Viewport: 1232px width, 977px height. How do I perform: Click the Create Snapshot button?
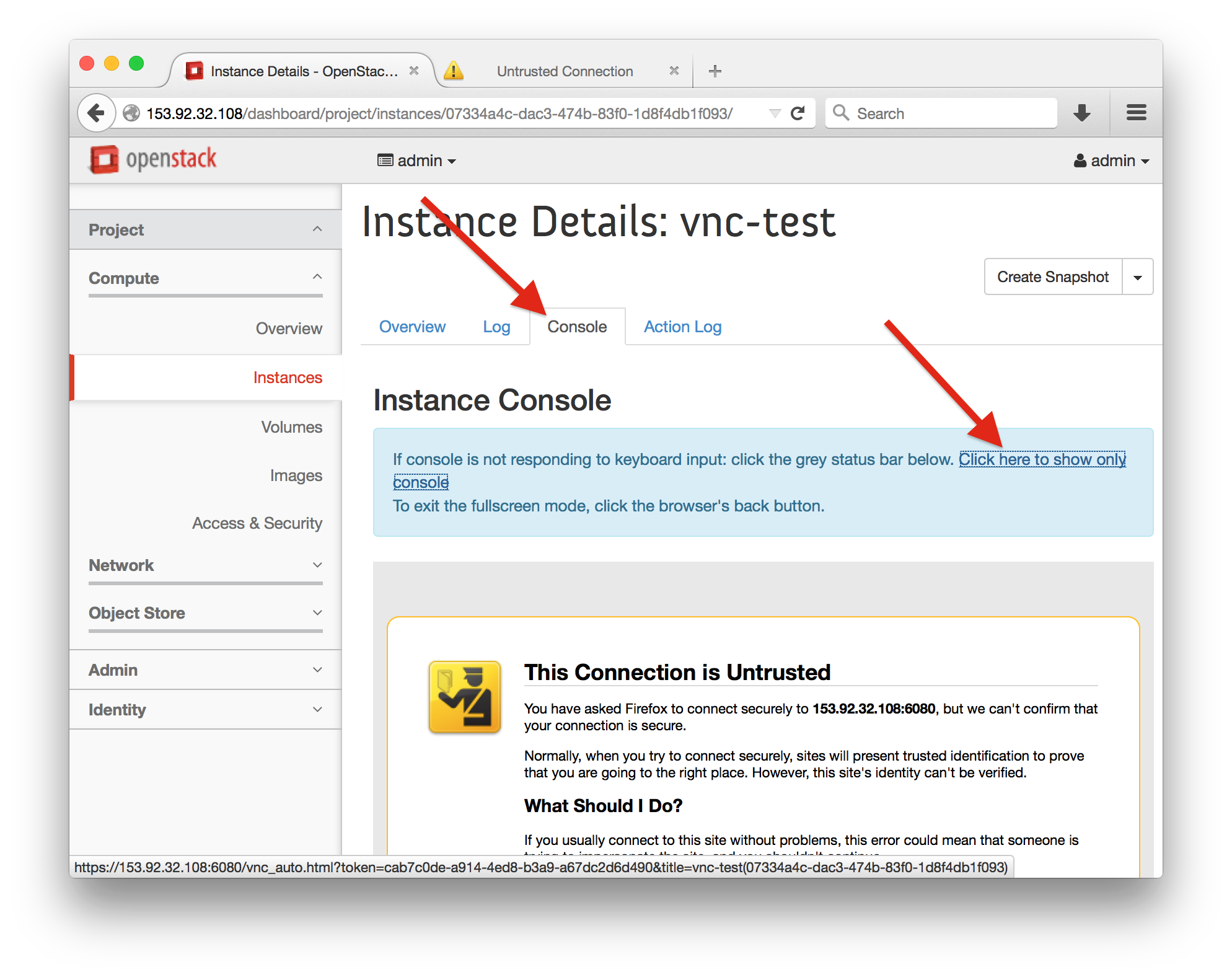1052,277
